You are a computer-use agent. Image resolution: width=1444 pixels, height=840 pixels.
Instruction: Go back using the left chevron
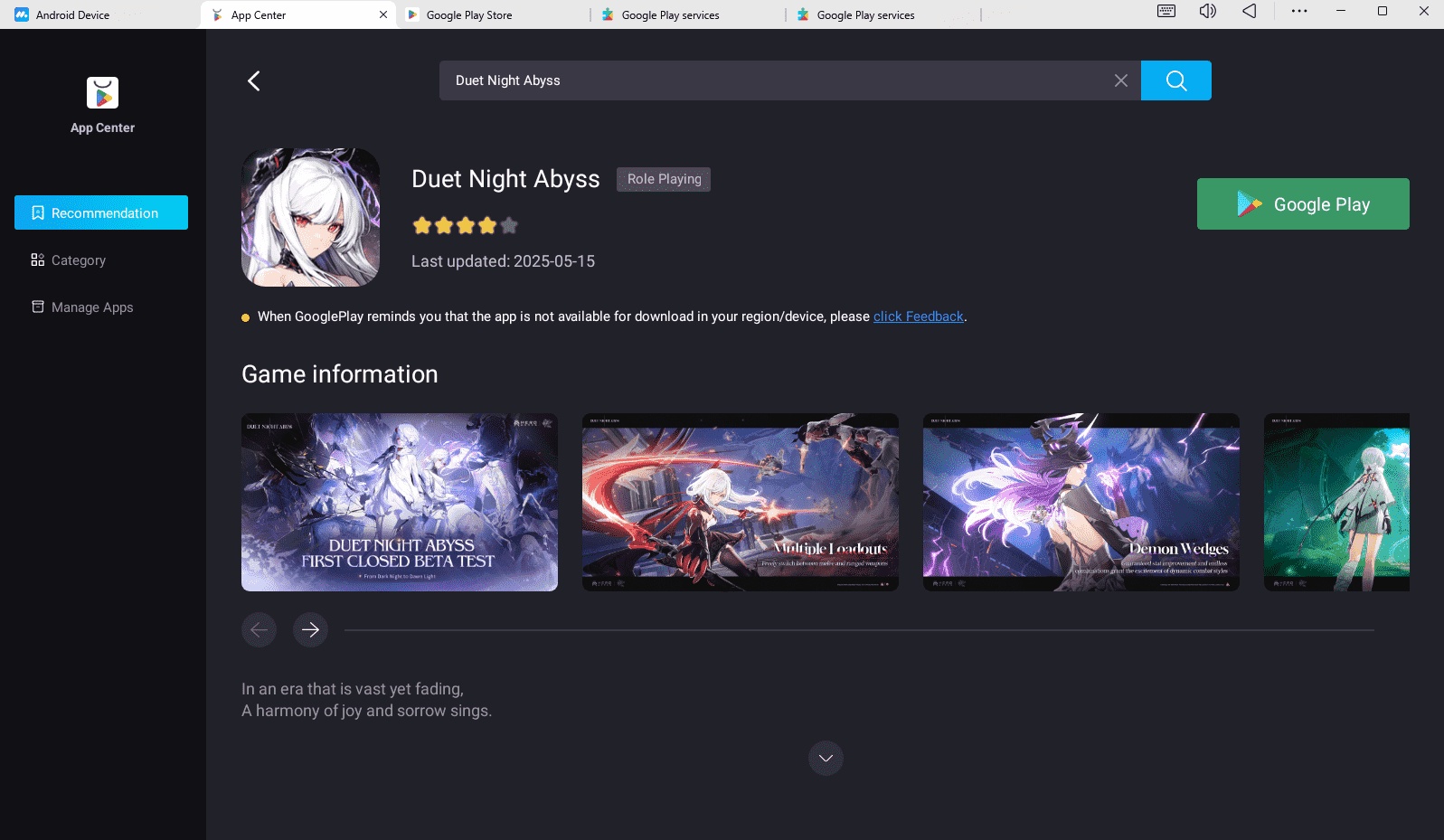254,80
